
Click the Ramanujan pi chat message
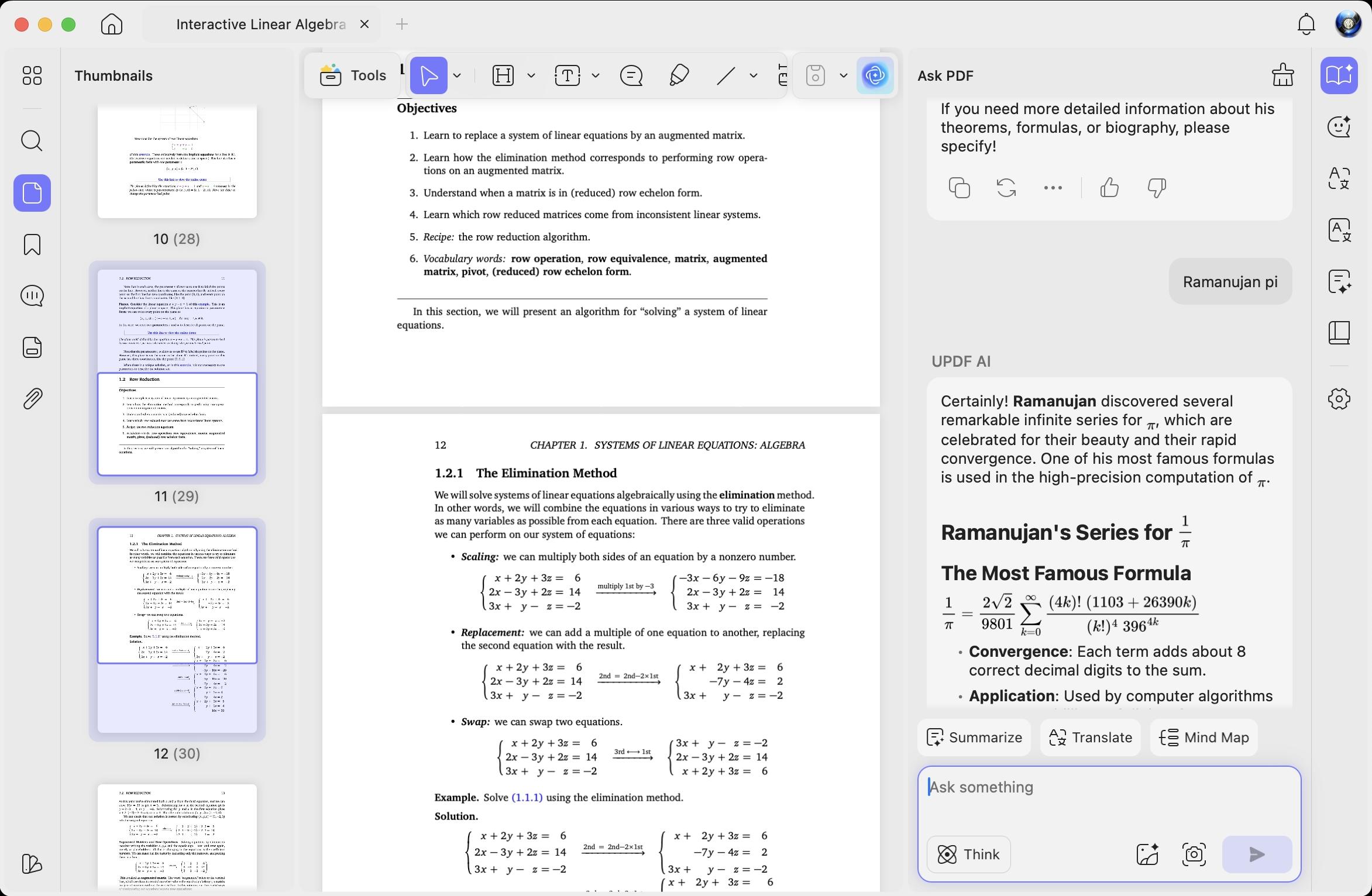point(1230,281)
